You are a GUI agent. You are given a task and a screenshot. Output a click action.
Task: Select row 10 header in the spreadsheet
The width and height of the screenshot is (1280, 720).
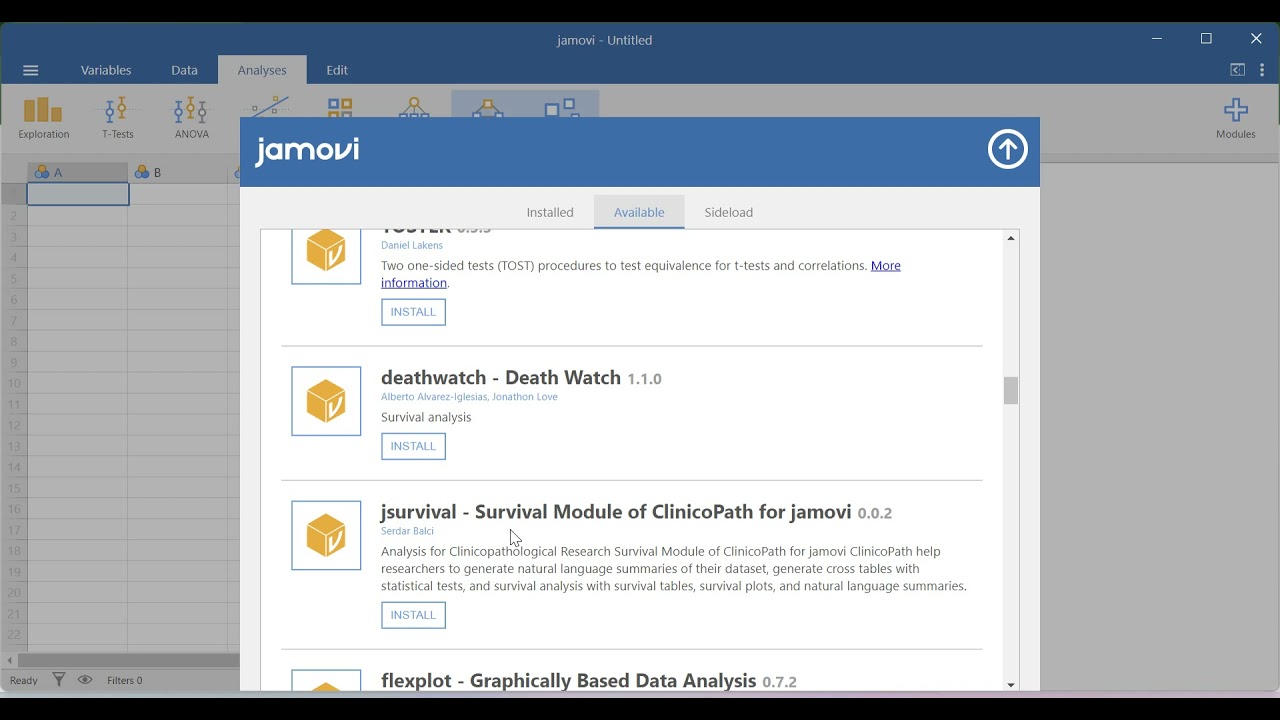point(14,383)
